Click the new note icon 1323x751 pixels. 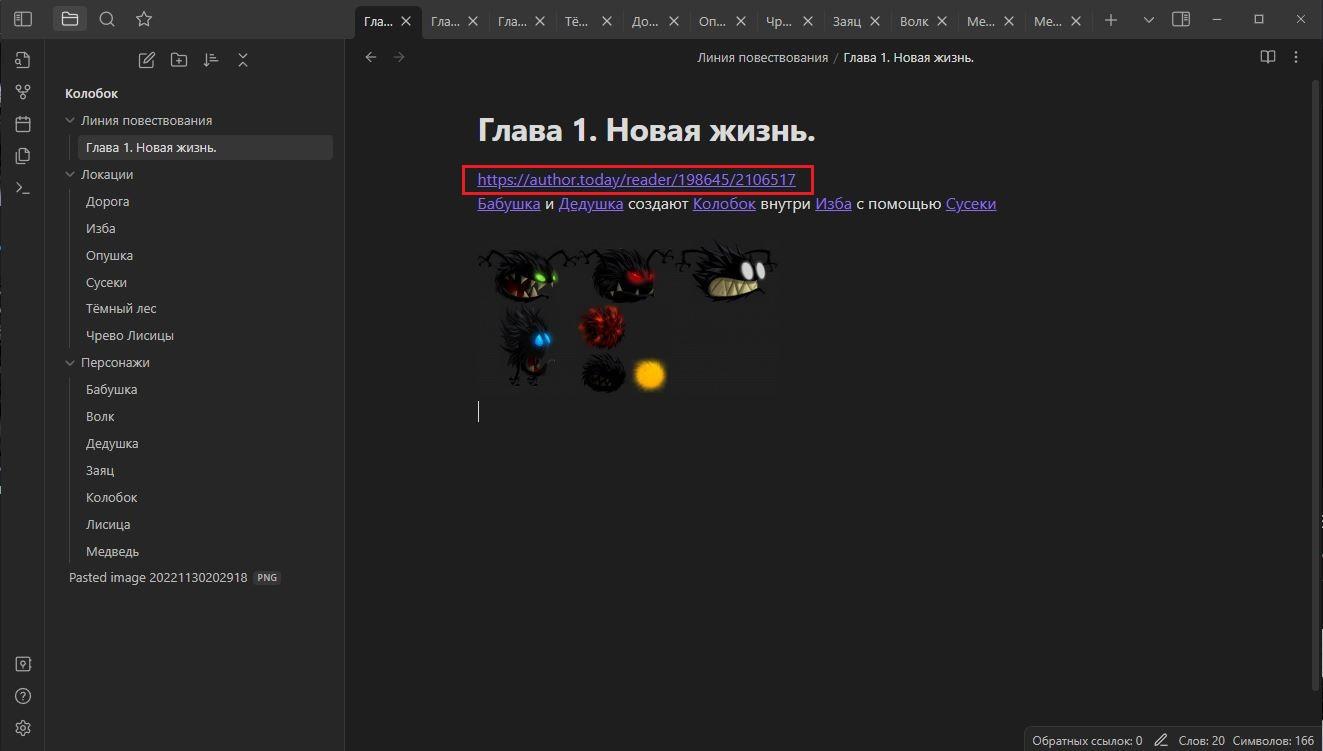click(147, 60)
